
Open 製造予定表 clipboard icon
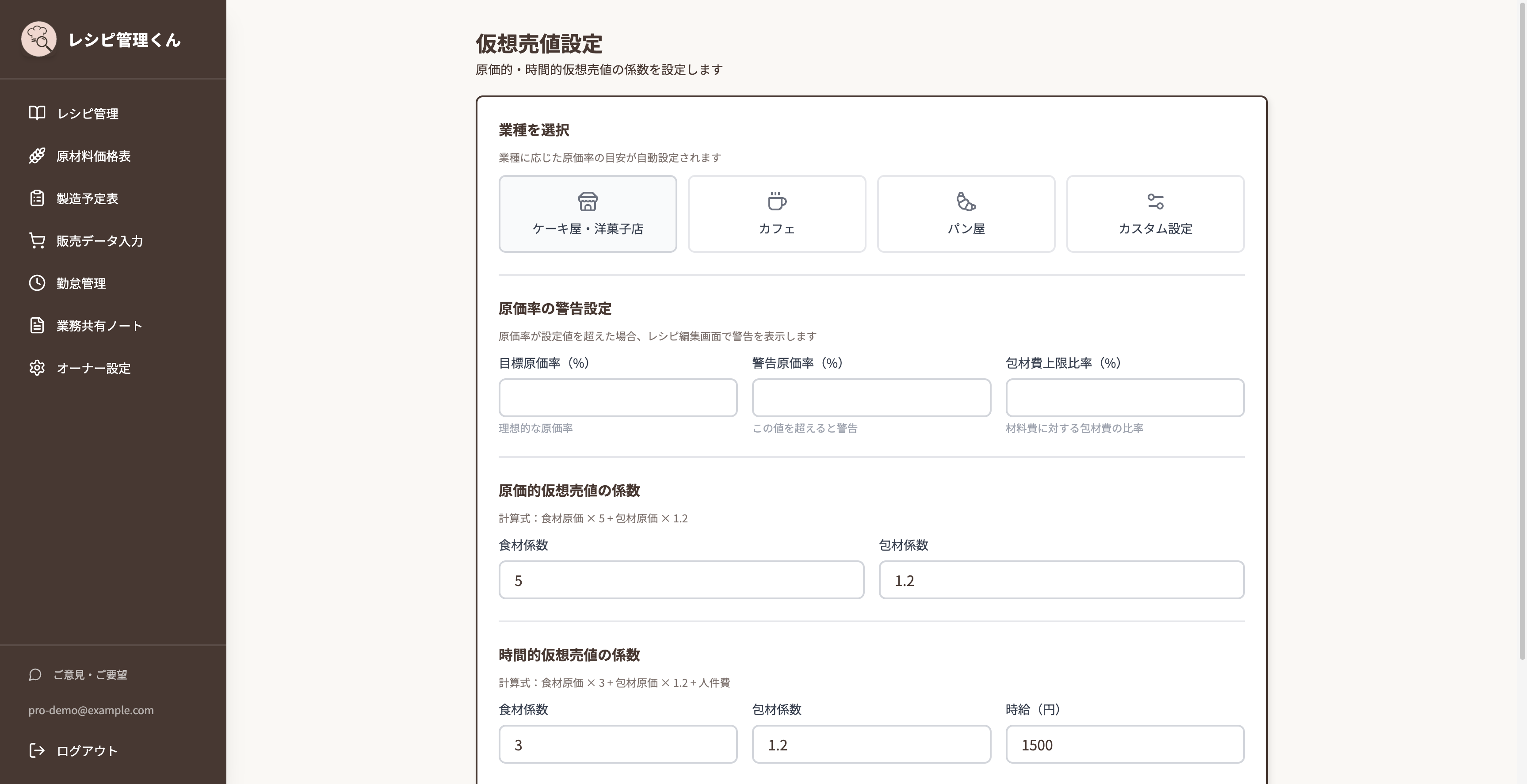coord(37,198)
